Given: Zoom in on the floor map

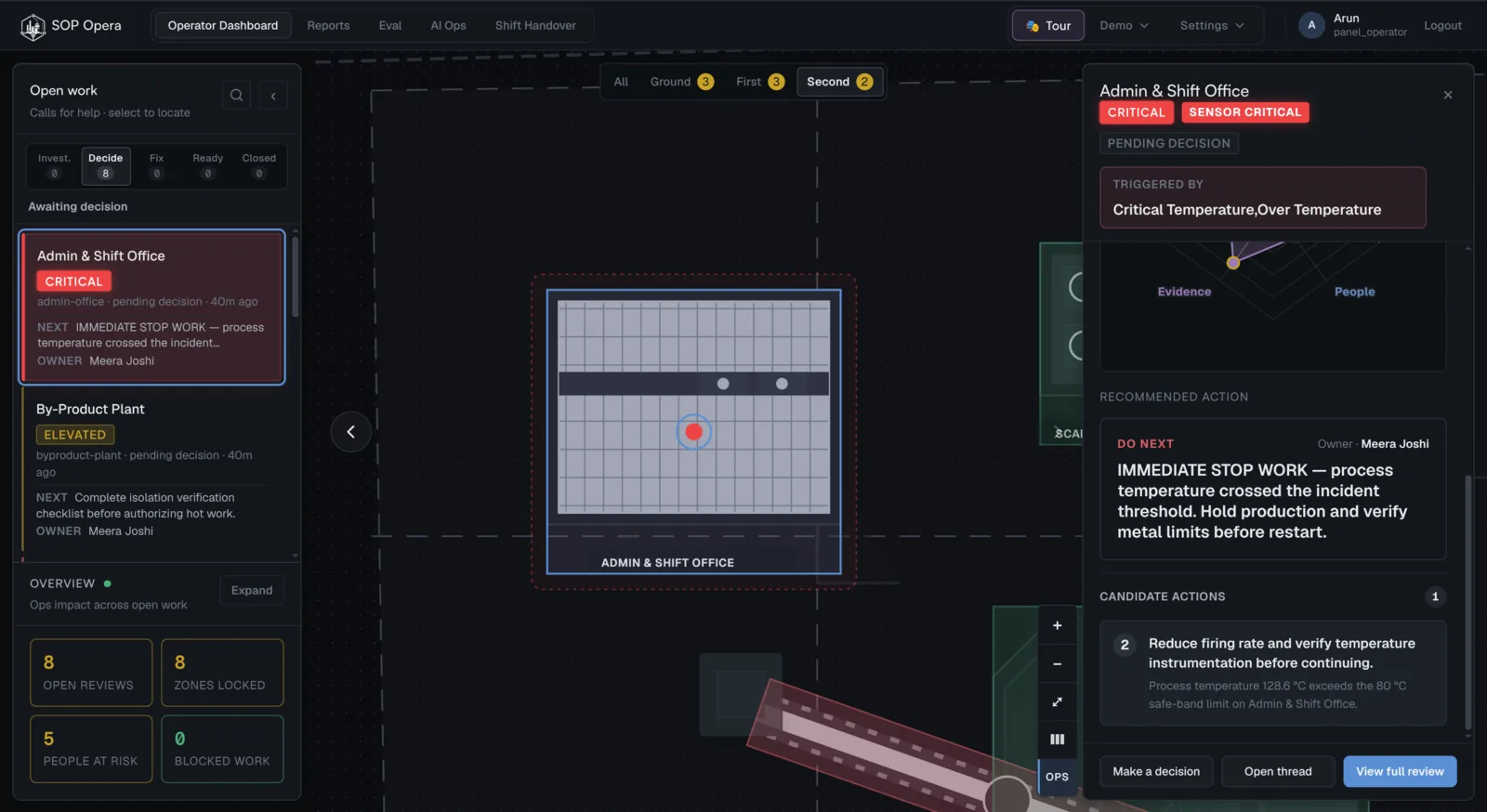Looking at the screenshot, I should click(x=1057, y=625).
